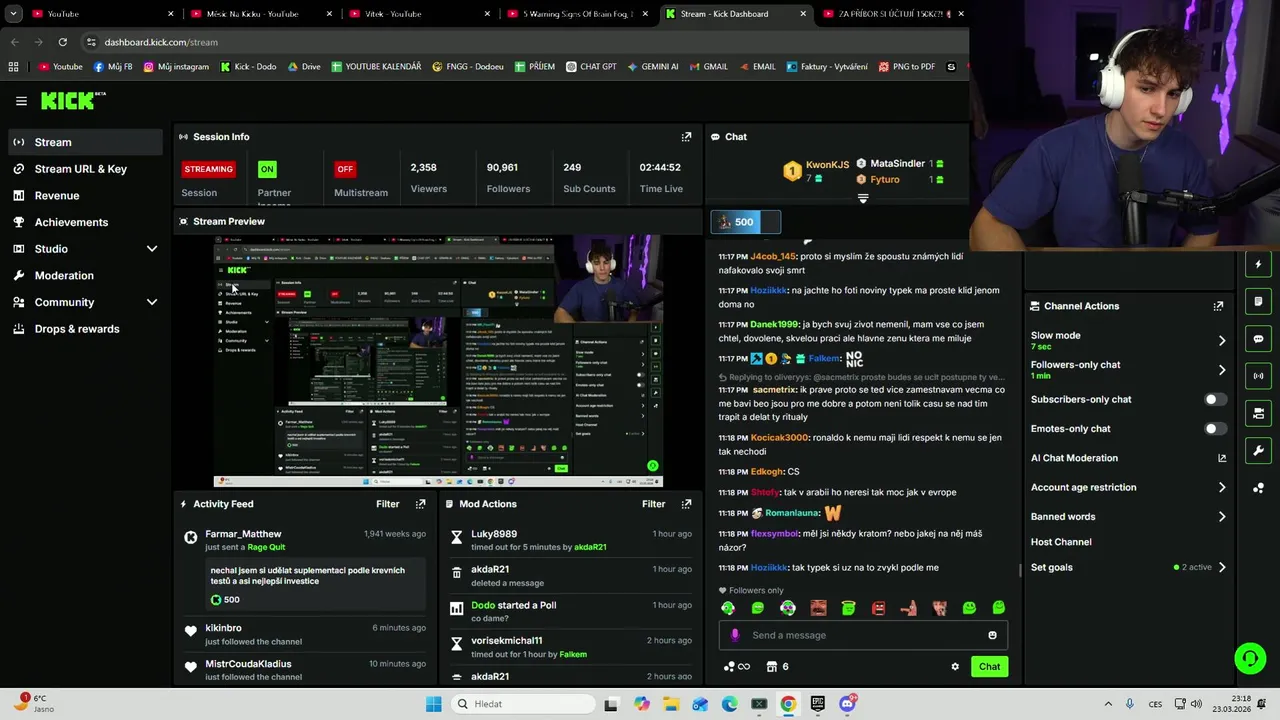Image resolution: width=1280 pixels, height=720 pixels.
Task: Pop out the Activity Feed panel
Action: 420,504
